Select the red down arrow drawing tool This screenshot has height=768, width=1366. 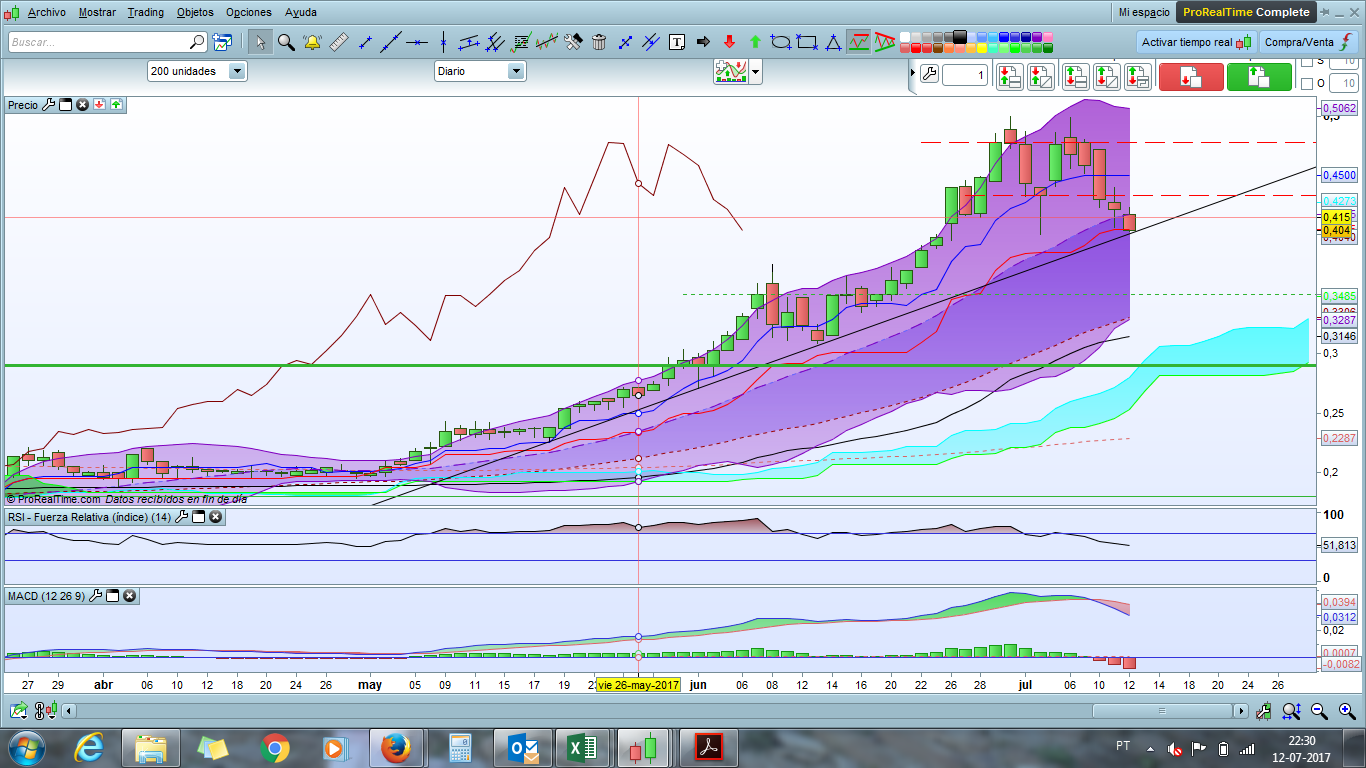729,42
